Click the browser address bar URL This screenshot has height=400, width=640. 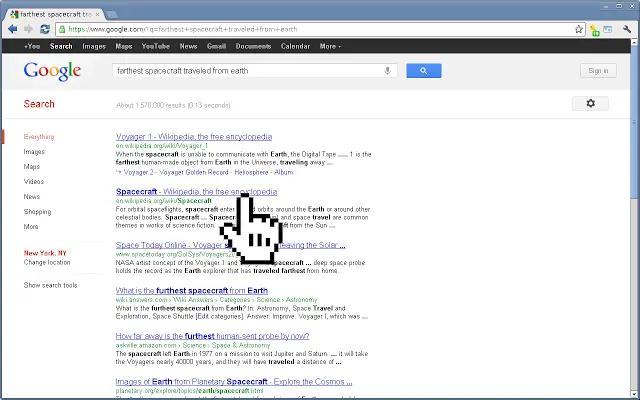point(318,29)
